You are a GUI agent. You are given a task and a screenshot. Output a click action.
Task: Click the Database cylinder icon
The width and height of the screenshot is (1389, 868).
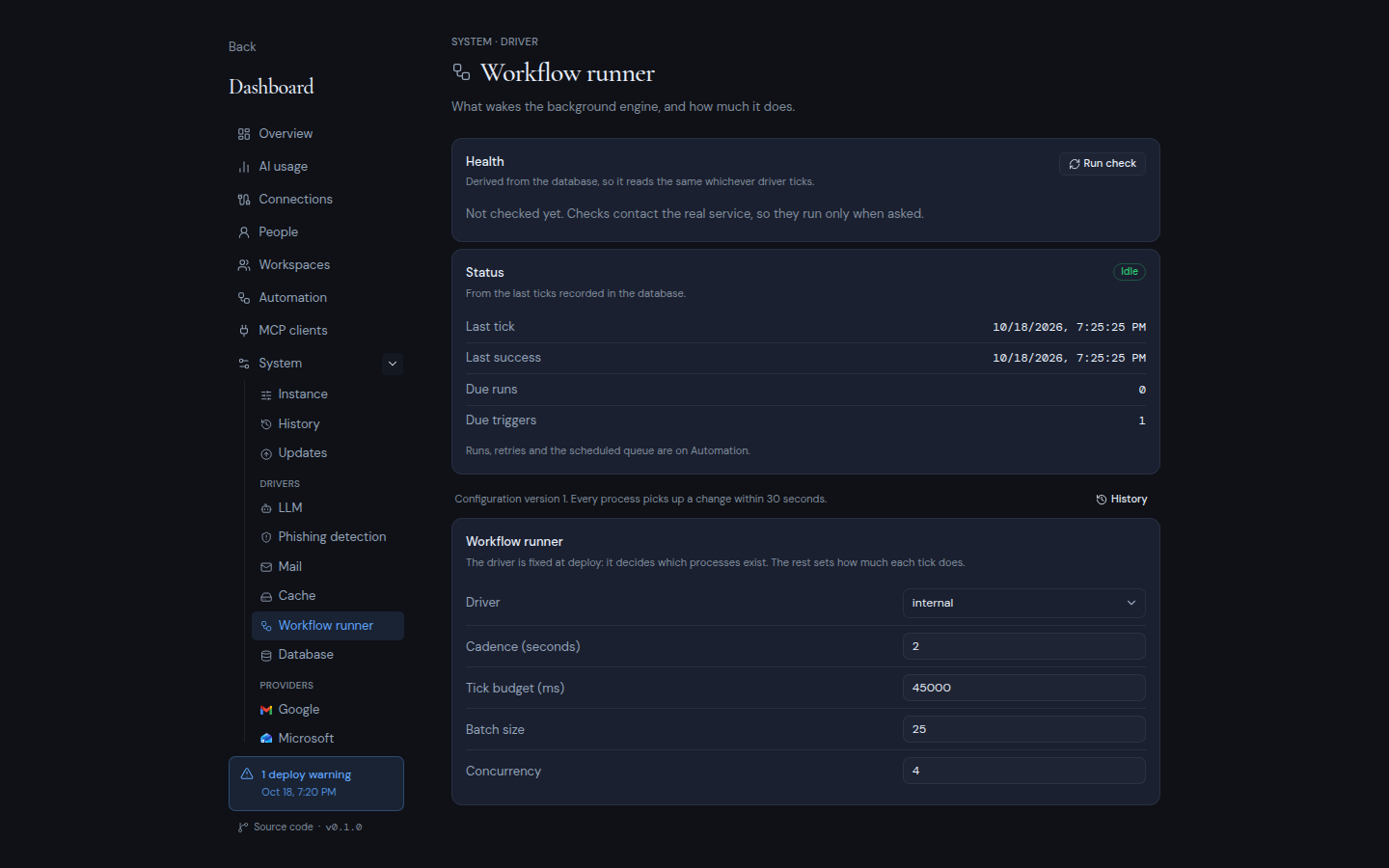point(266,655)
